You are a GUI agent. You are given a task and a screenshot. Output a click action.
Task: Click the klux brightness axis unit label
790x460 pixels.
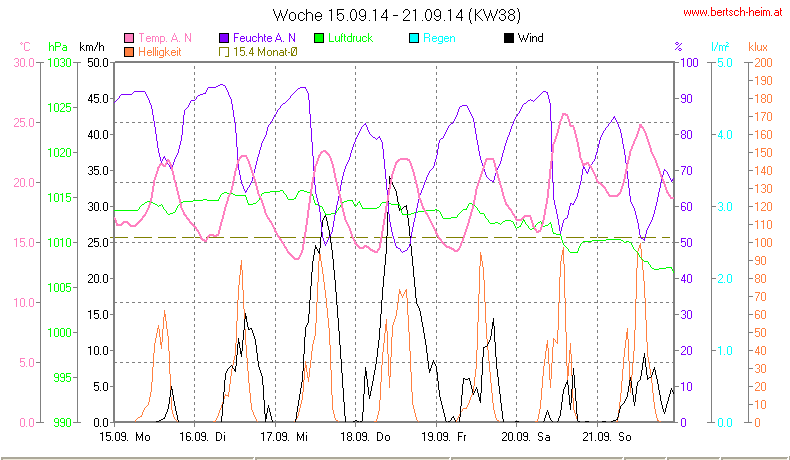758,47
